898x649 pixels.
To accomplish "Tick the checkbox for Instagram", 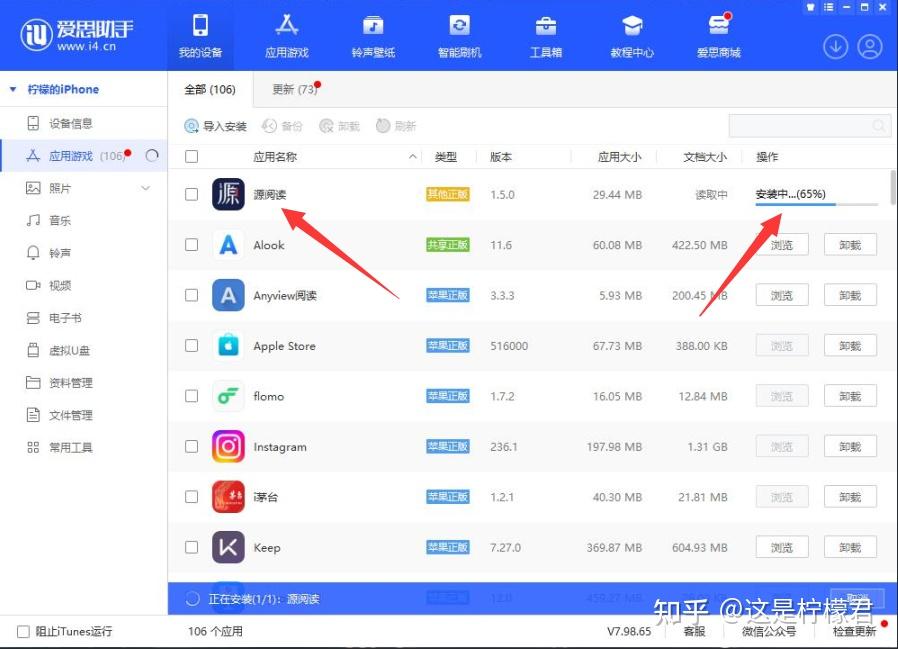I will point(192,446).
